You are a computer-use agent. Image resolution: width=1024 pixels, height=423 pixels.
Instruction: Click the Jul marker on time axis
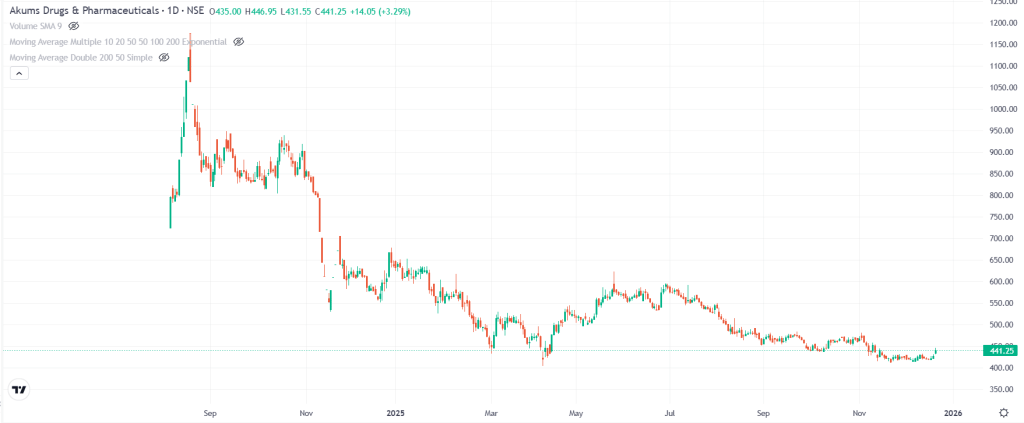[x=670, y=411]
